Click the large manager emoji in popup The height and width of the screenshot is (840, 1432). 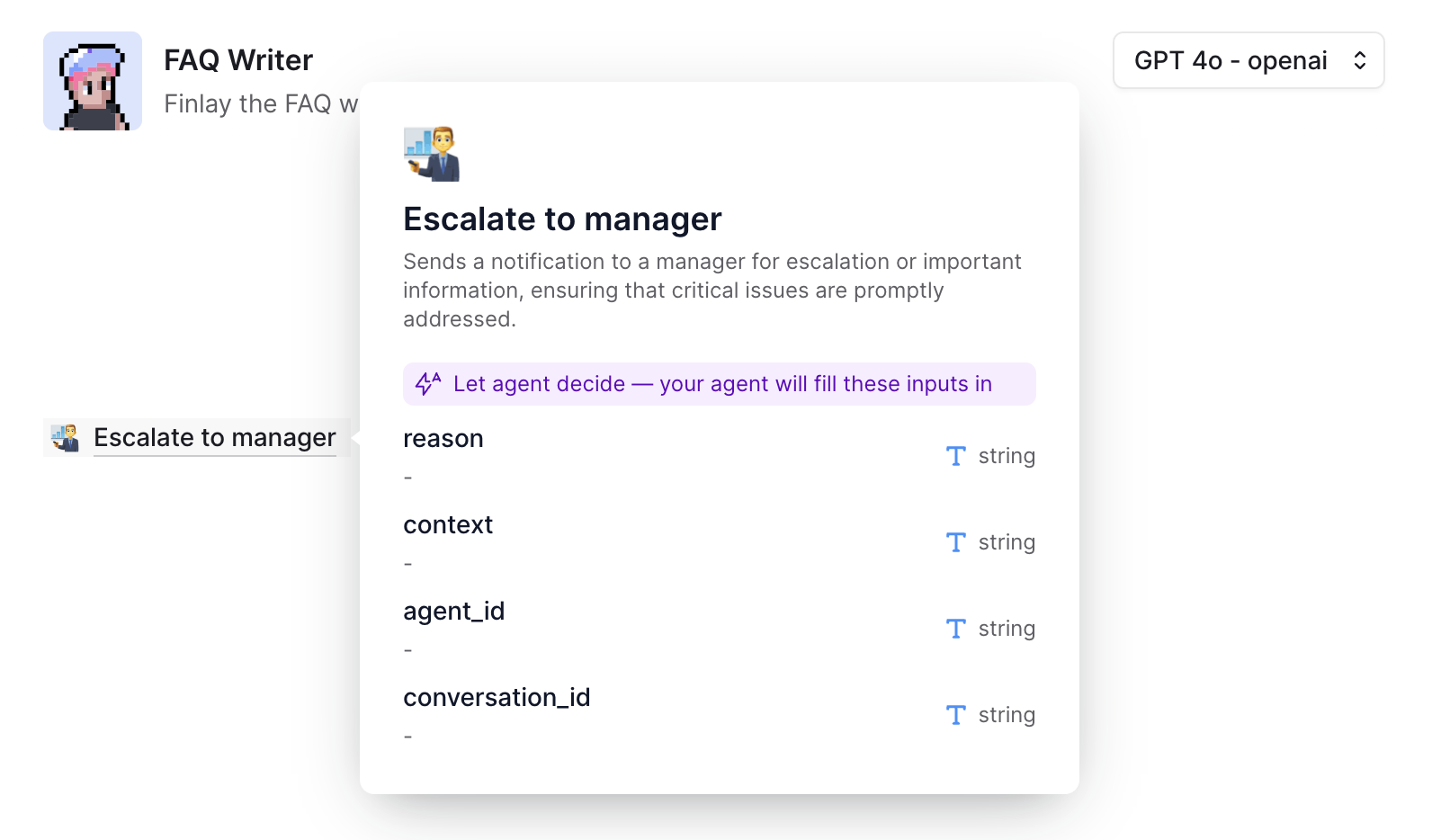pos(432,154)
